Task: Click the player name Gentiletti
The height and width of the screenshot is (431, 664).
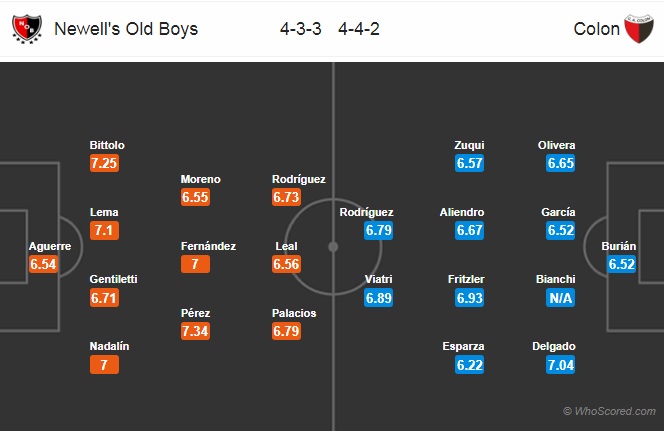Action: tap(113, 279)
